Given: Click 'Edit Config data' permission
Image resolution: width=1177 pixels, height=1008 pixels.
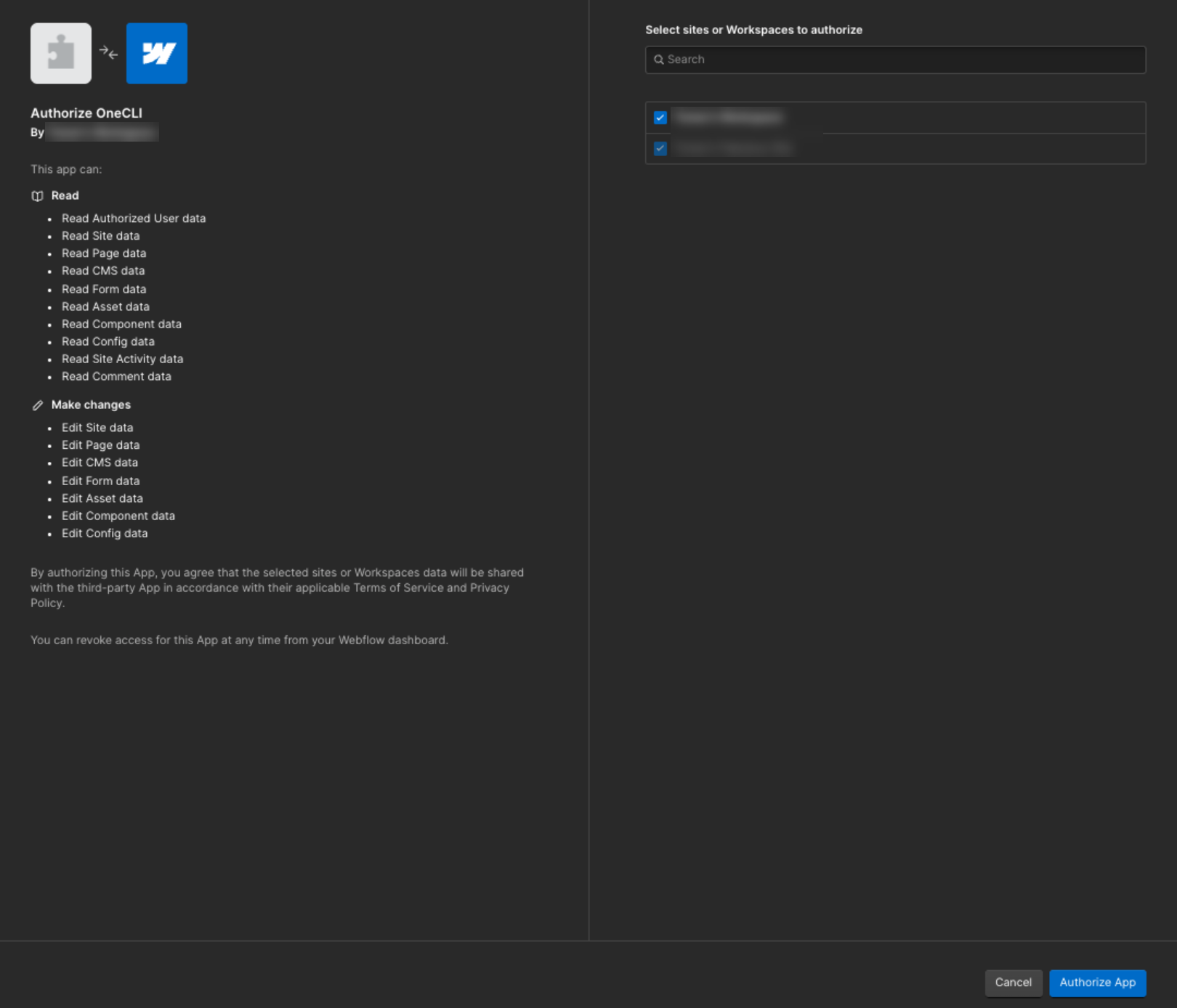Looking at the screenshot, I should pos(105,533).
